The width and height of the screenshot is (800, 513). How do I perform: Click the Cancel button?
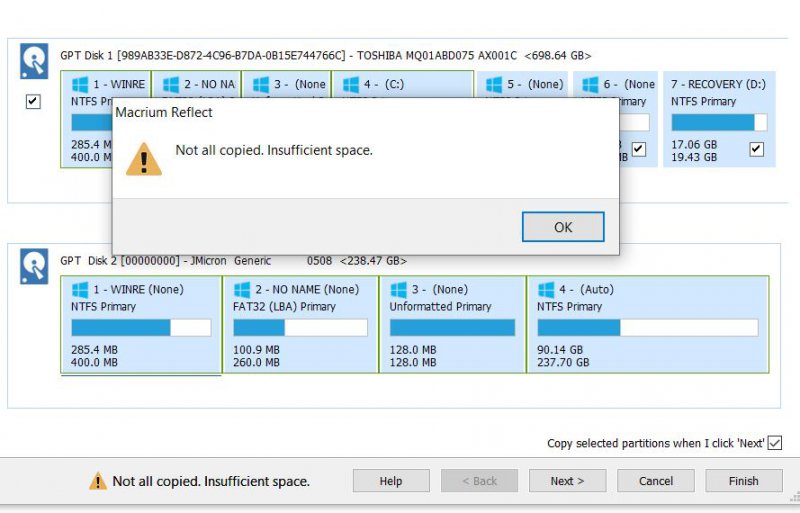pos(655,481)
